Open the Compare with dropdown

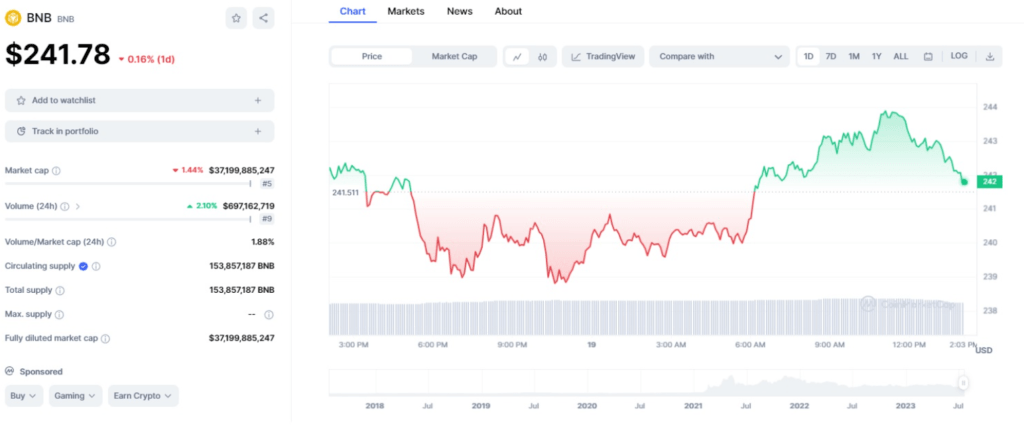pos(719,57)
